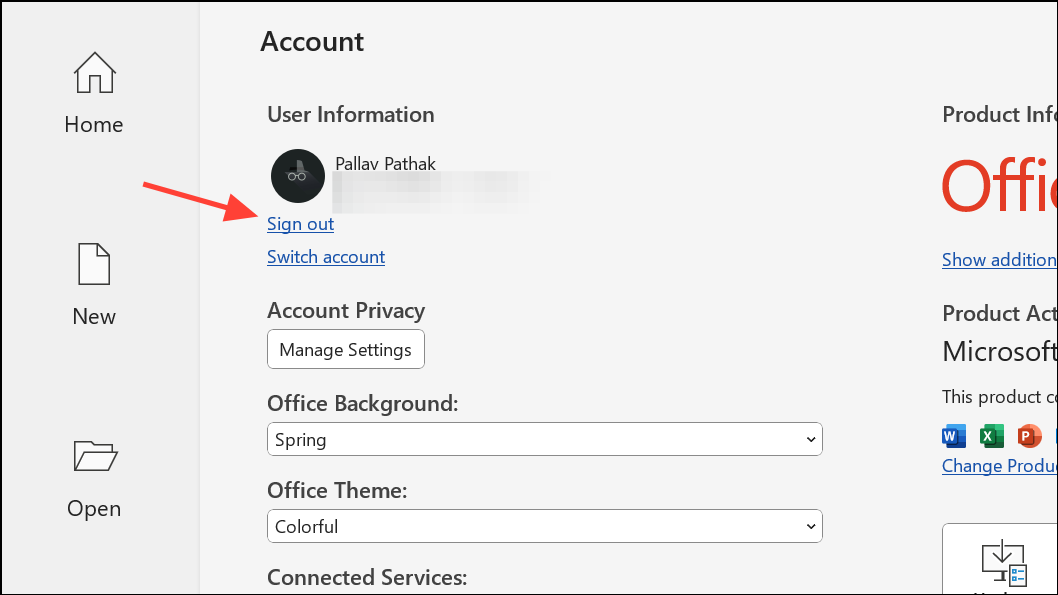Click the Excel app icon
Viewport: 1058px width, 595px height.
pyautogui.click(x=992, y=436)
